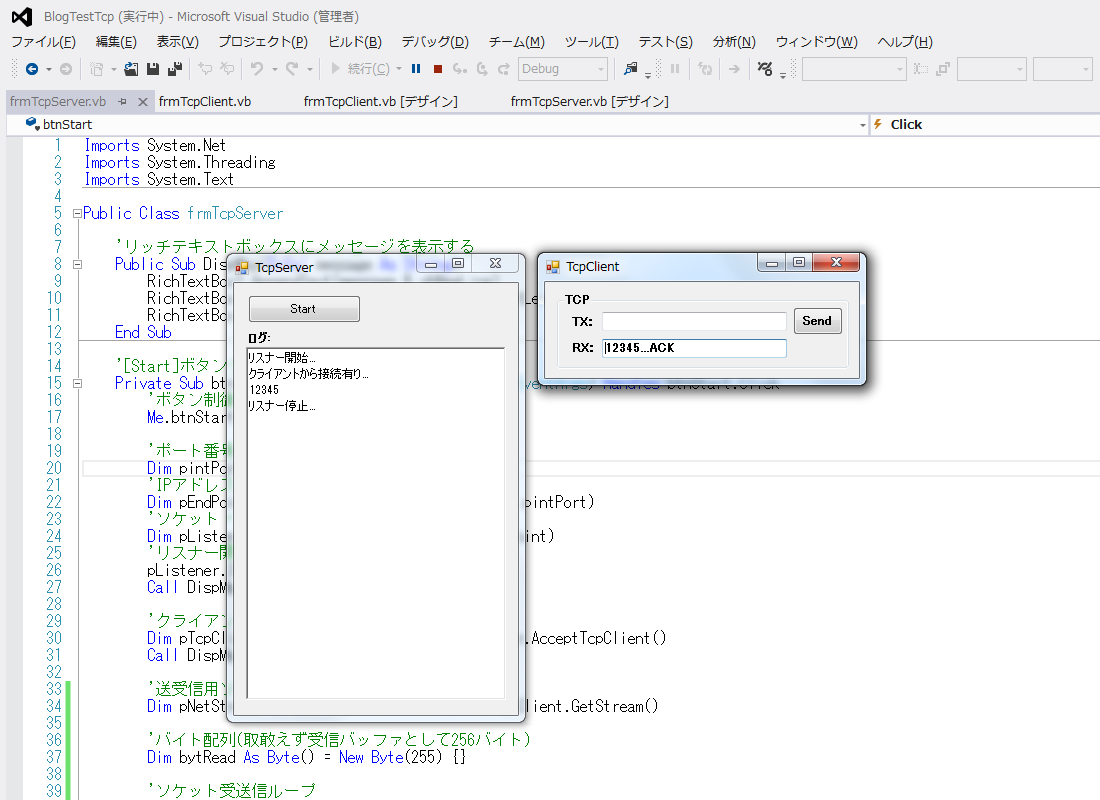
Task: Click the 'リスナー開始...' log line
Action: 282,357
